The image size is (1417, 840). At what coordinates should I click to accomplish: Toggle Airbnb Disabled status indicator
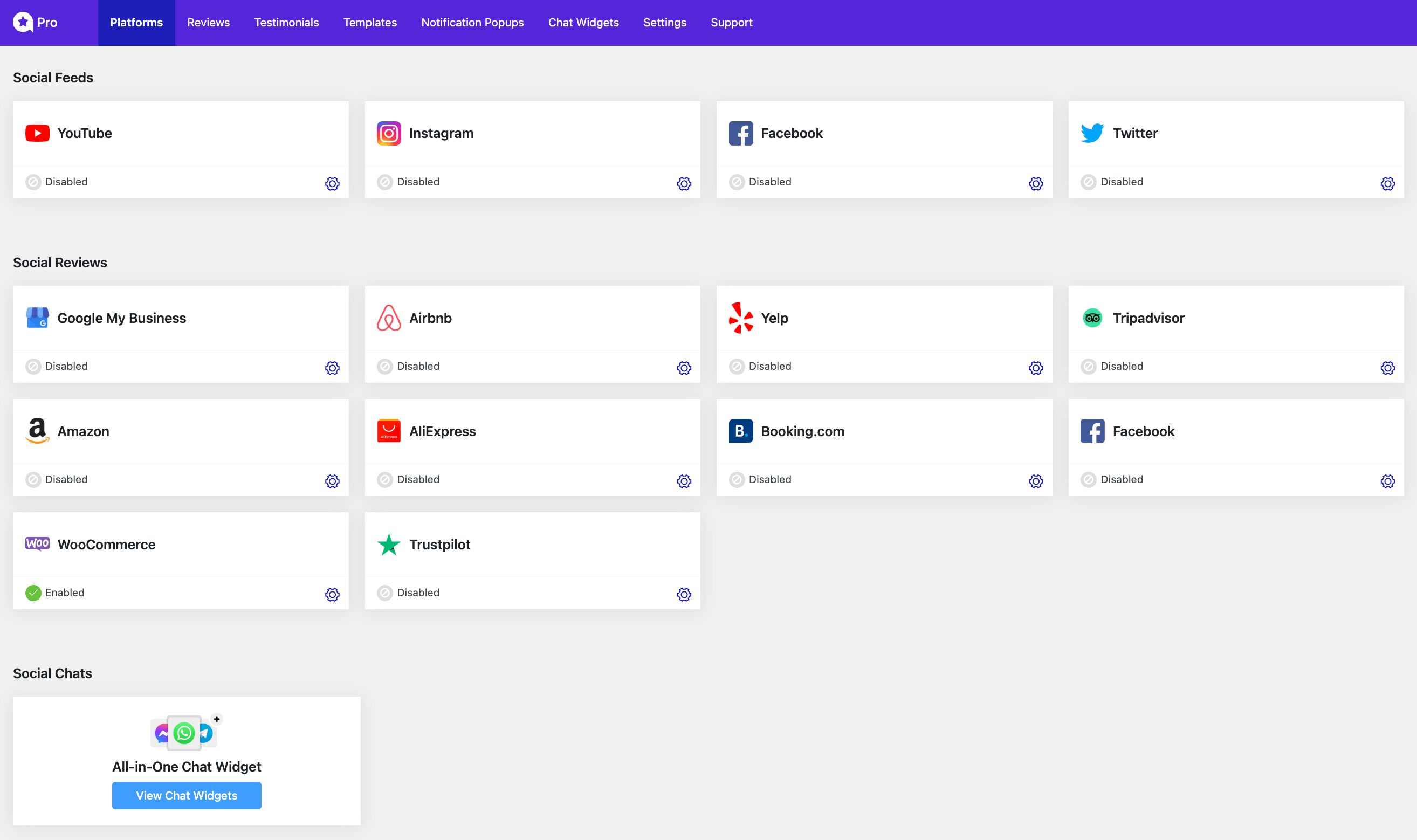pyautogui.click(x=385, y=366)
